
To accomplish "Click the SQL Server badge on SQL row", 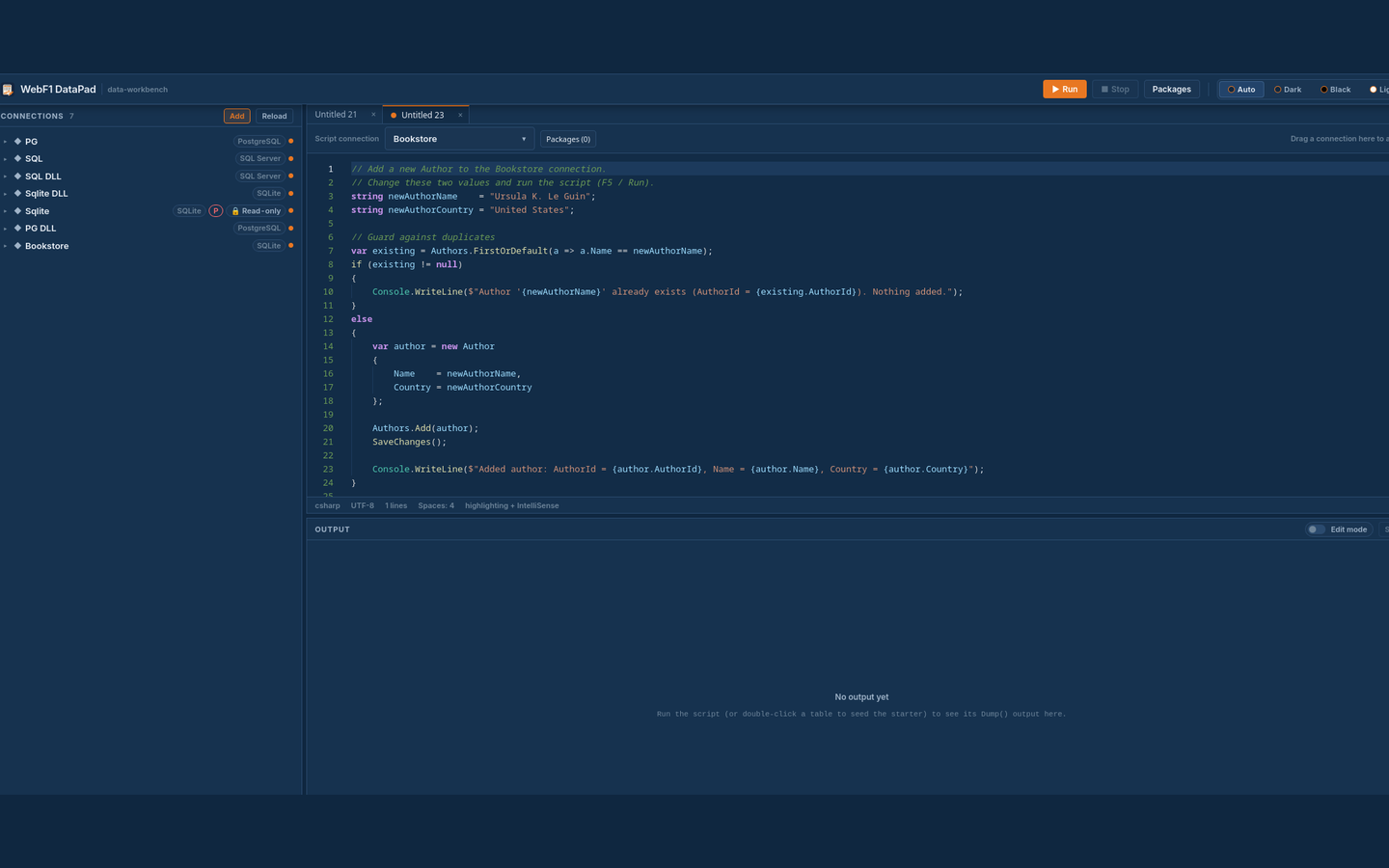I will [x=260, y=159].
